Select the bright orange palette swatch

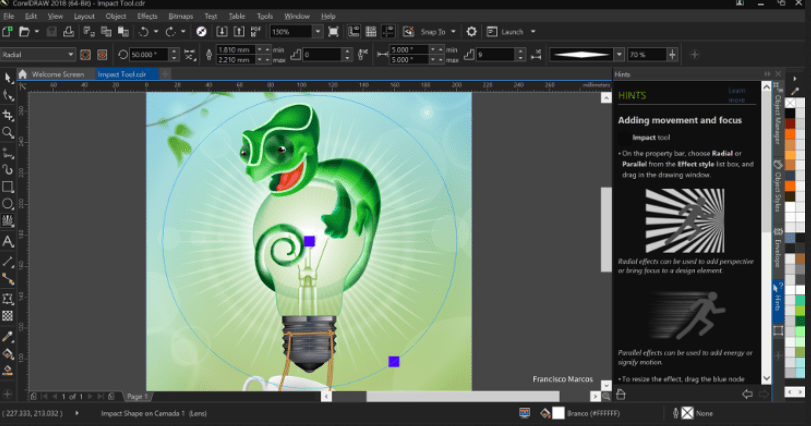(790, 134)
